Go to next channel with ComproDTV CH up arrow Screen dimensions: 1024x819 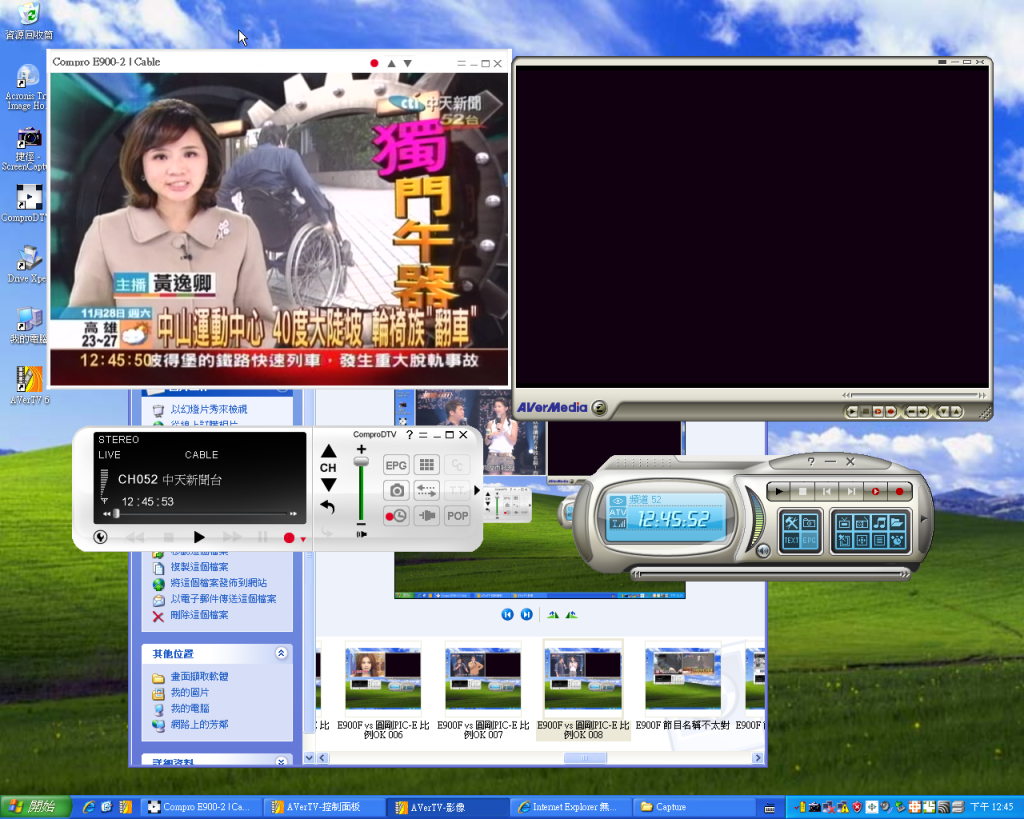(x=328, y=451)
